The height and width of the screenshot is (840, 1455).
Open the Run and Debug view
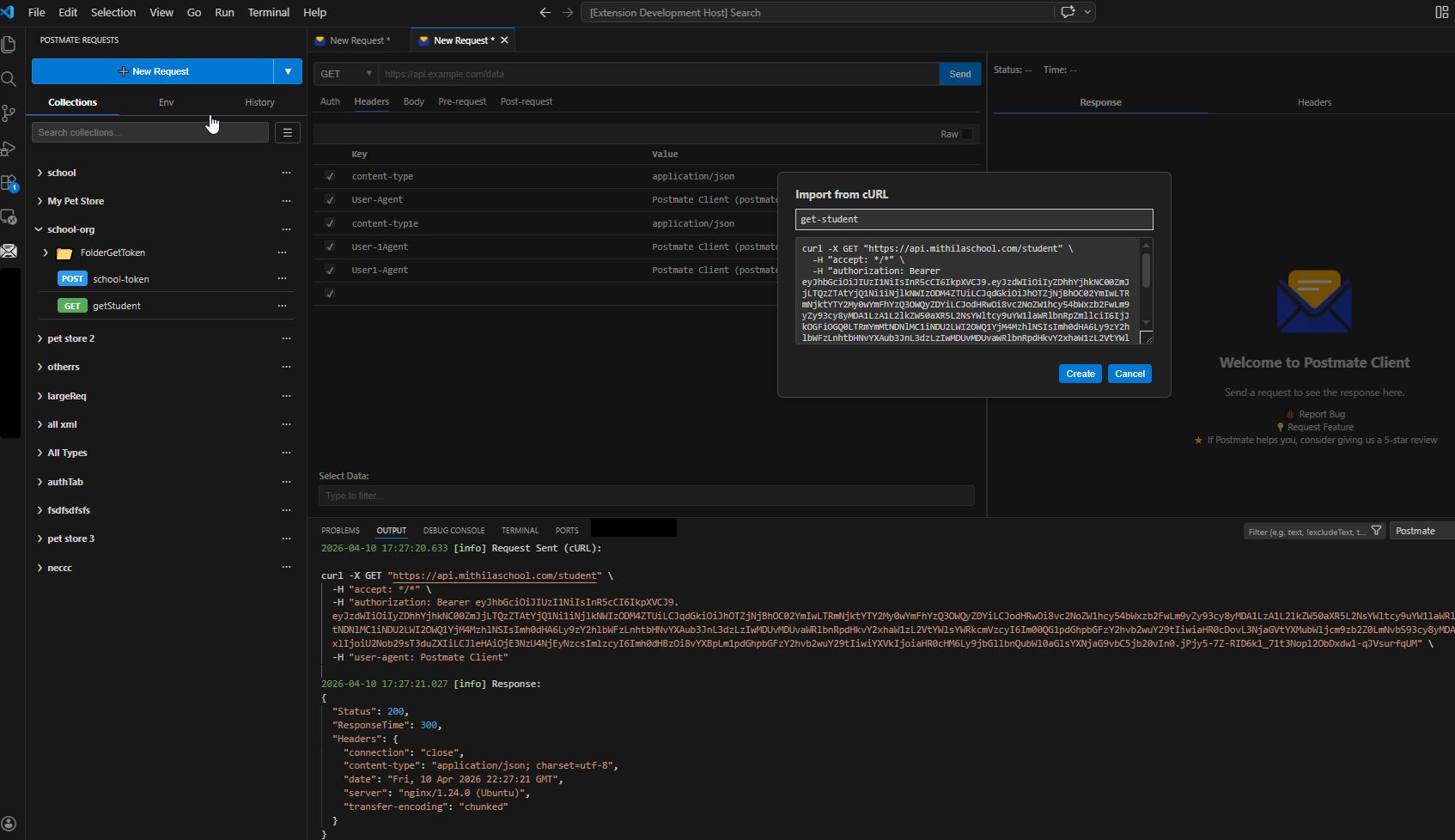[9, 148]
